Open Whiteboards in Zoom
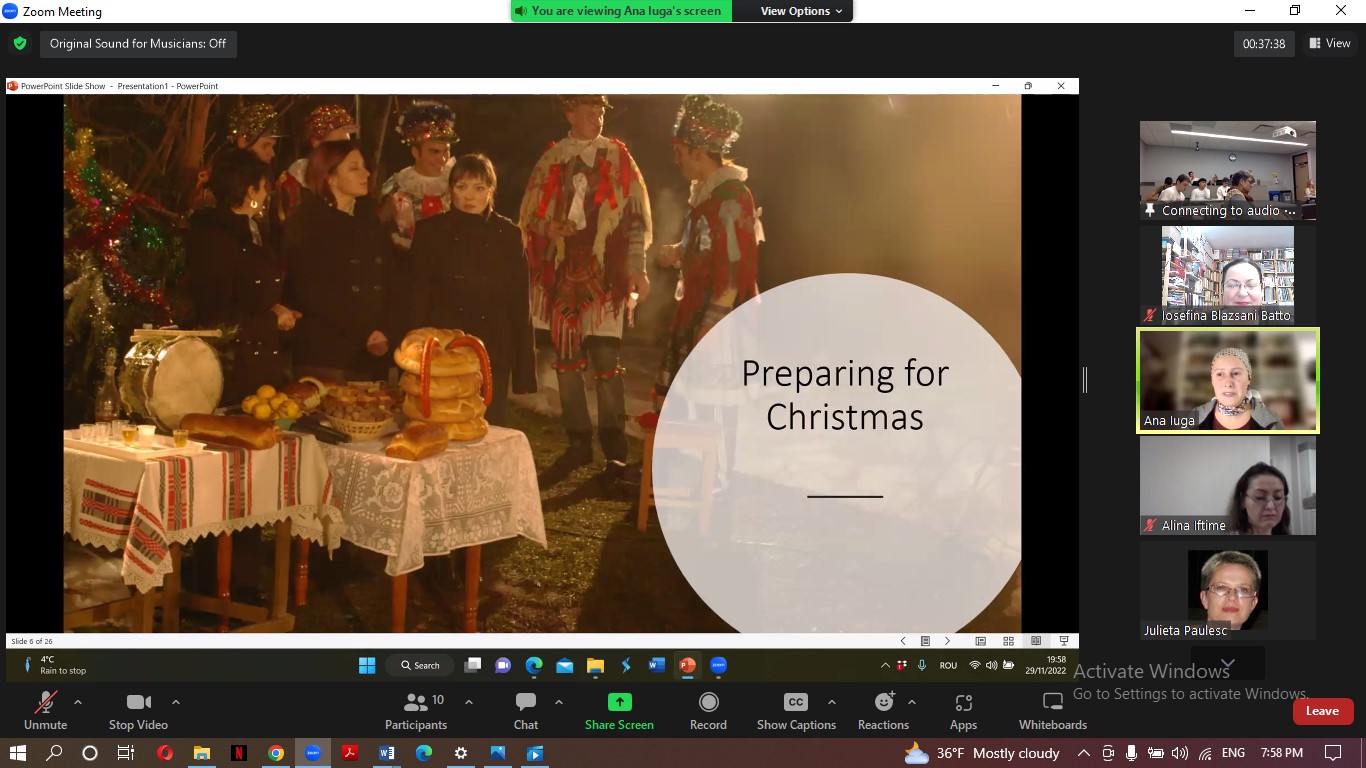 point(1053,711)
